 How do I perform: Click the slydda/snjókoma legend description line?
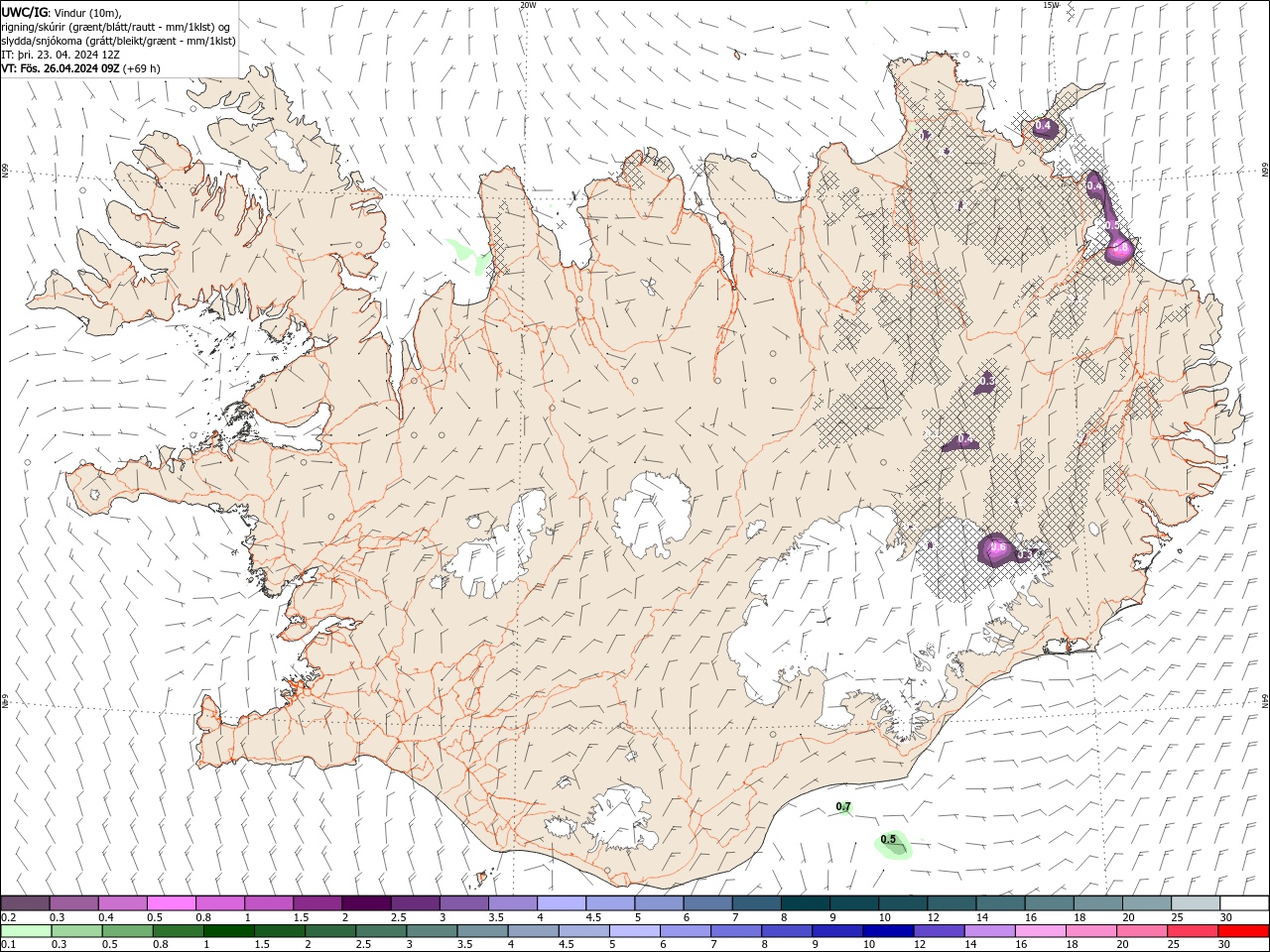(118, 41)
